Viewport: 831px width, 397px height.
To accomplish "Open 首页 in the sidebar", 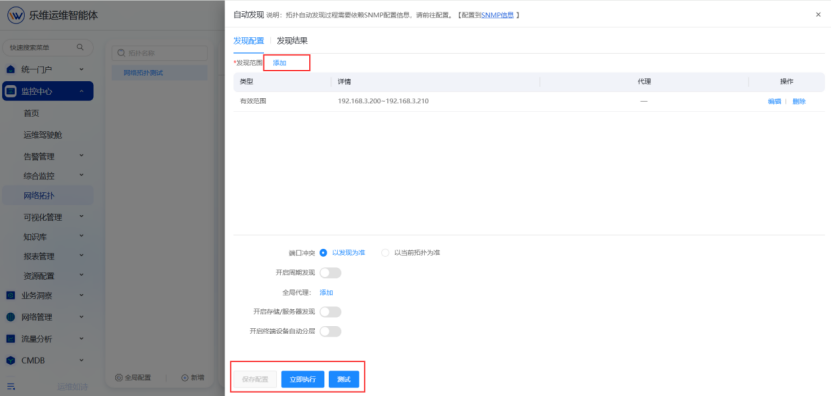I will click(x=31, y=113).
